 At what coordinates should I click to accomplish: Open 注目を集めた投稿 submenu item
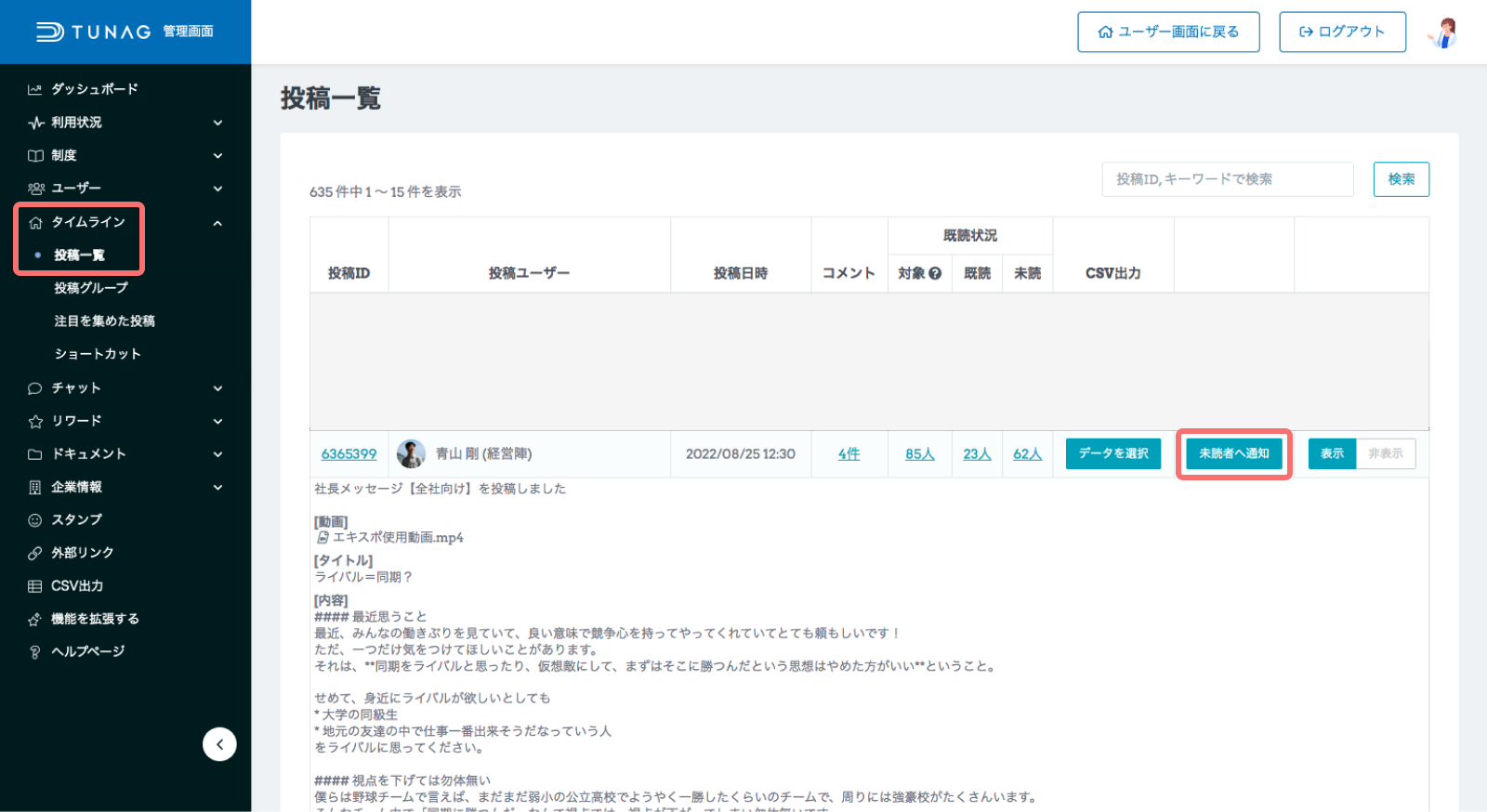(x=104, y=321)
